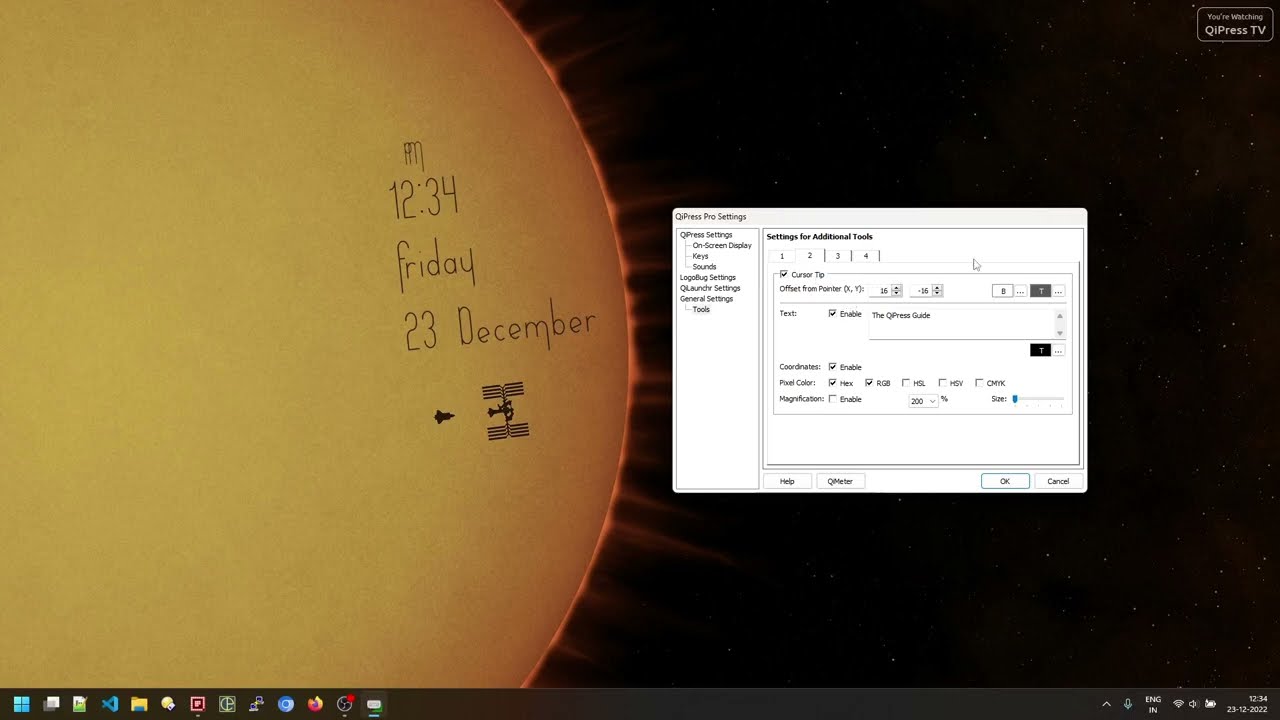The width and height of the screenshot is (1280, 720).
Task: Open the volume tray icon
Action: 1193,704
